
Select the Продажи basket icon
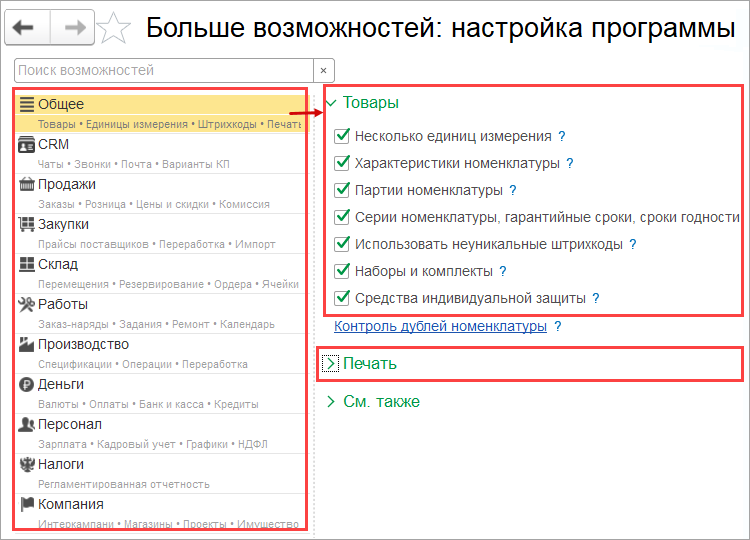click(26, 184)
